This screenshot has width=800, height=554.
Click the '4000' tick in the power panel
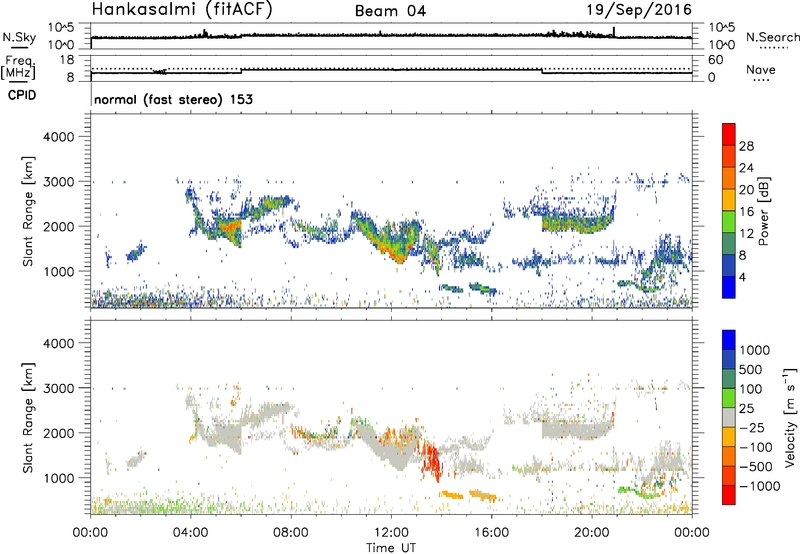coord(58,137)
